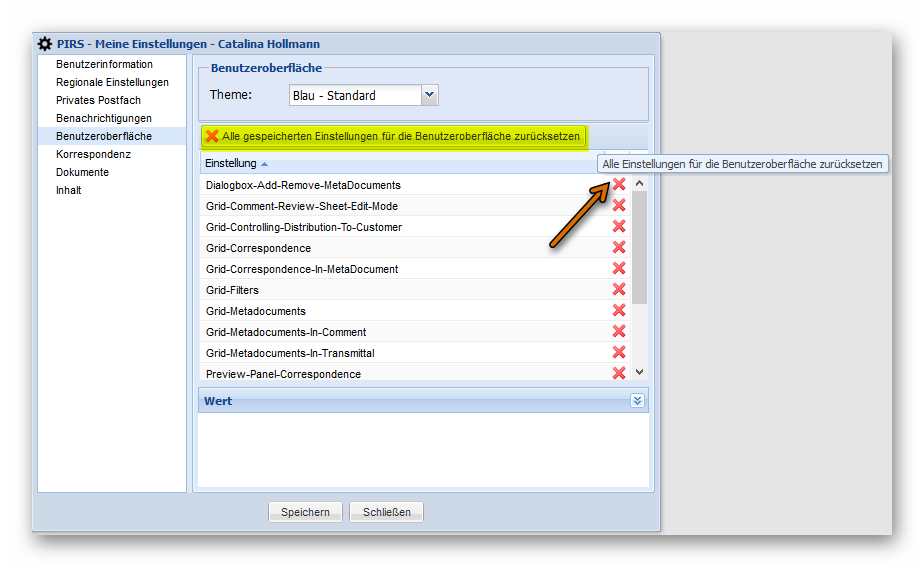
Task: Remove Grid-Filters setting using red X
Action: pyautogui.click(x=619, y=289)
